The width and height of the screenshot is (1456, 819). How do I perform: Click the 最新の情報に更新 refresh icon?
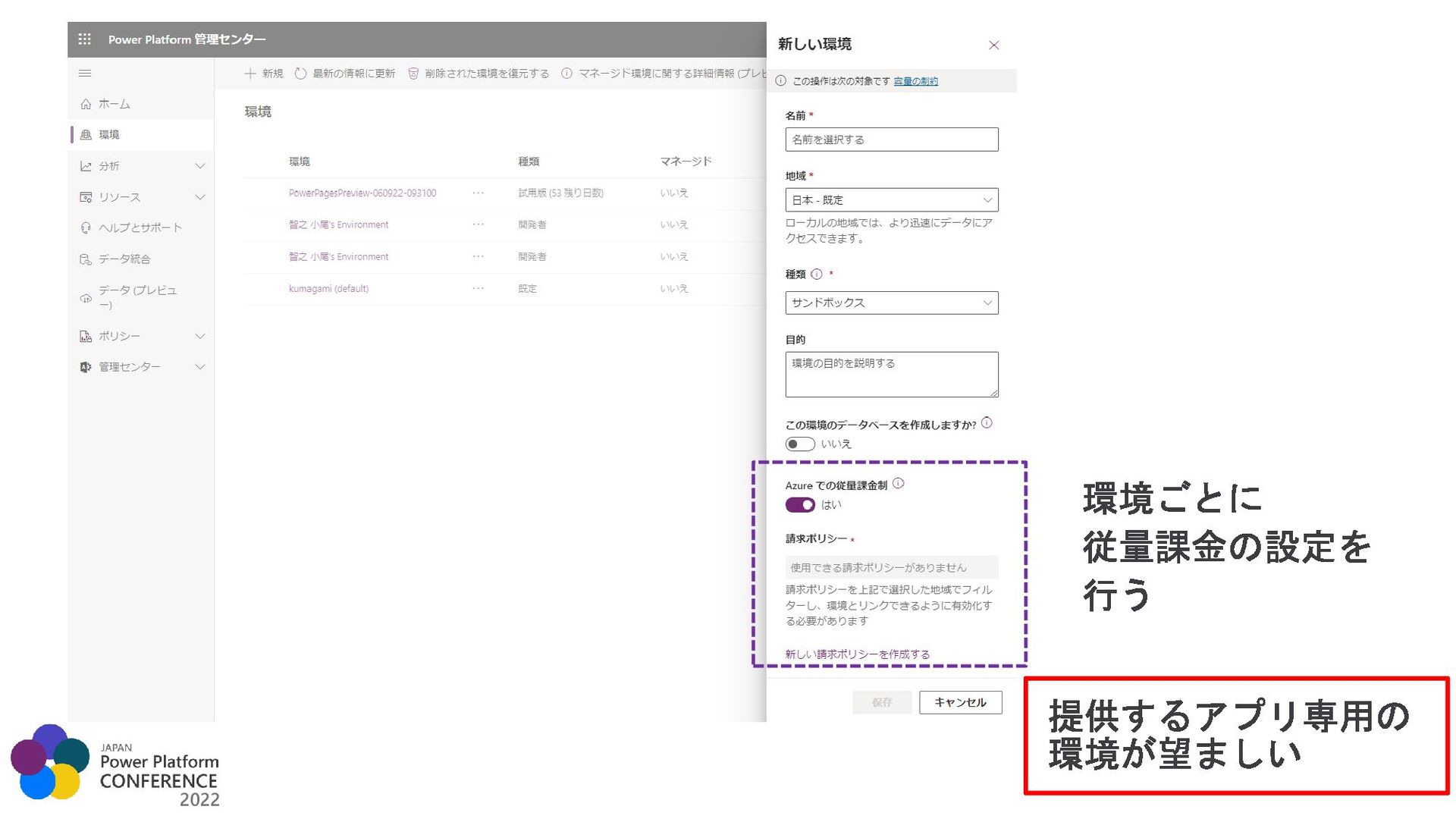[300, 74]
